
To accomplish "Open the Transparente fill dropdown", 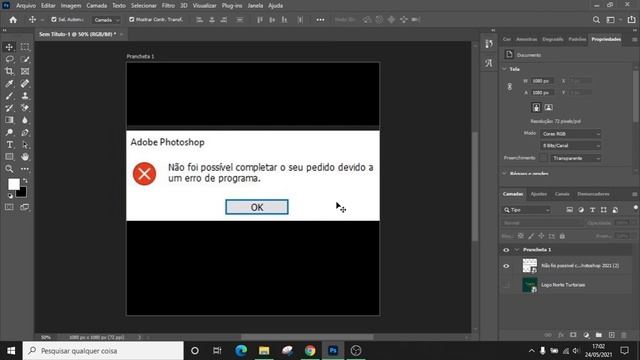I will [x=575, y=158].
